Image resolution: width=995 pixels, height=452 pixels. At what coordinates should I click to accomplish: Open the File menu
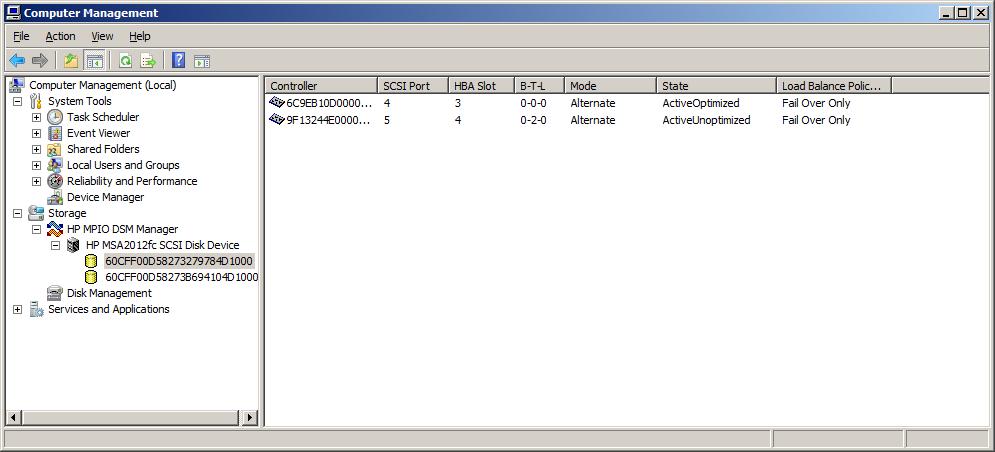click(21, 36)
